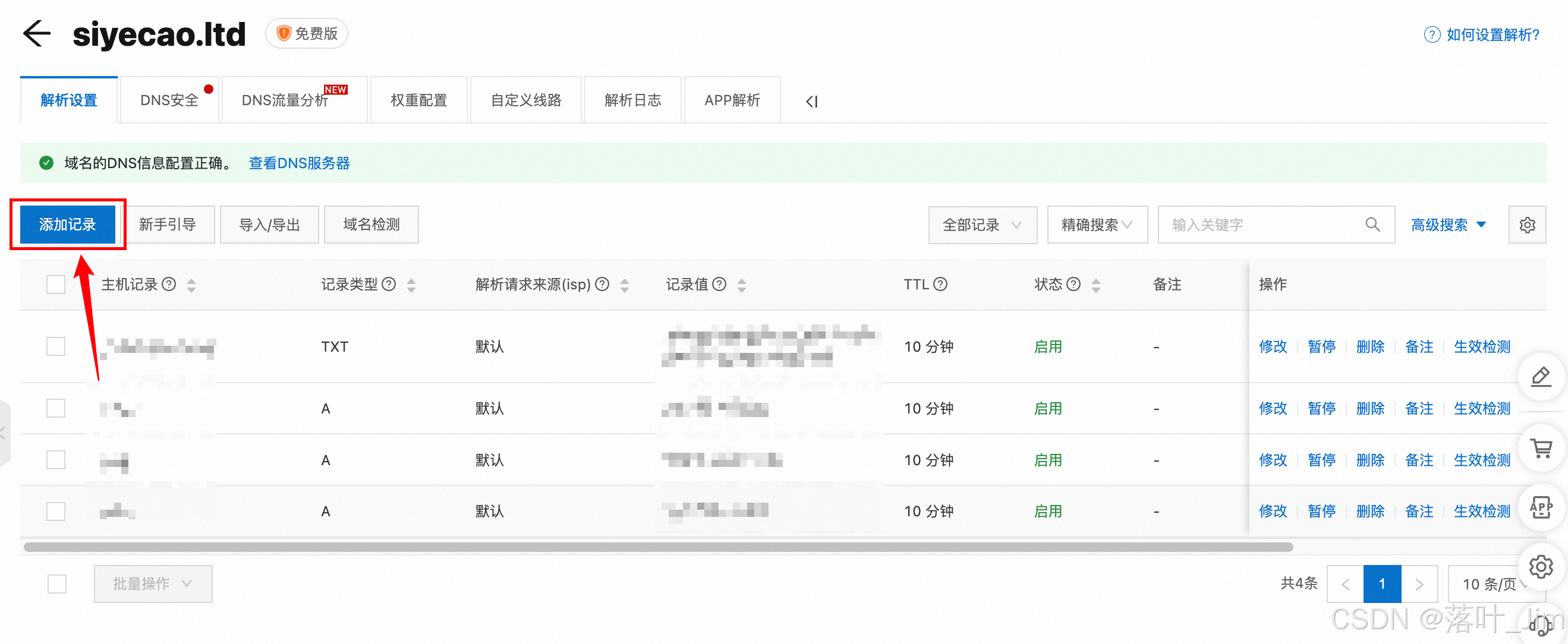Switch to the 解析日志 tab
Screen dimensions: 1568x644
[x=632, y=100]
